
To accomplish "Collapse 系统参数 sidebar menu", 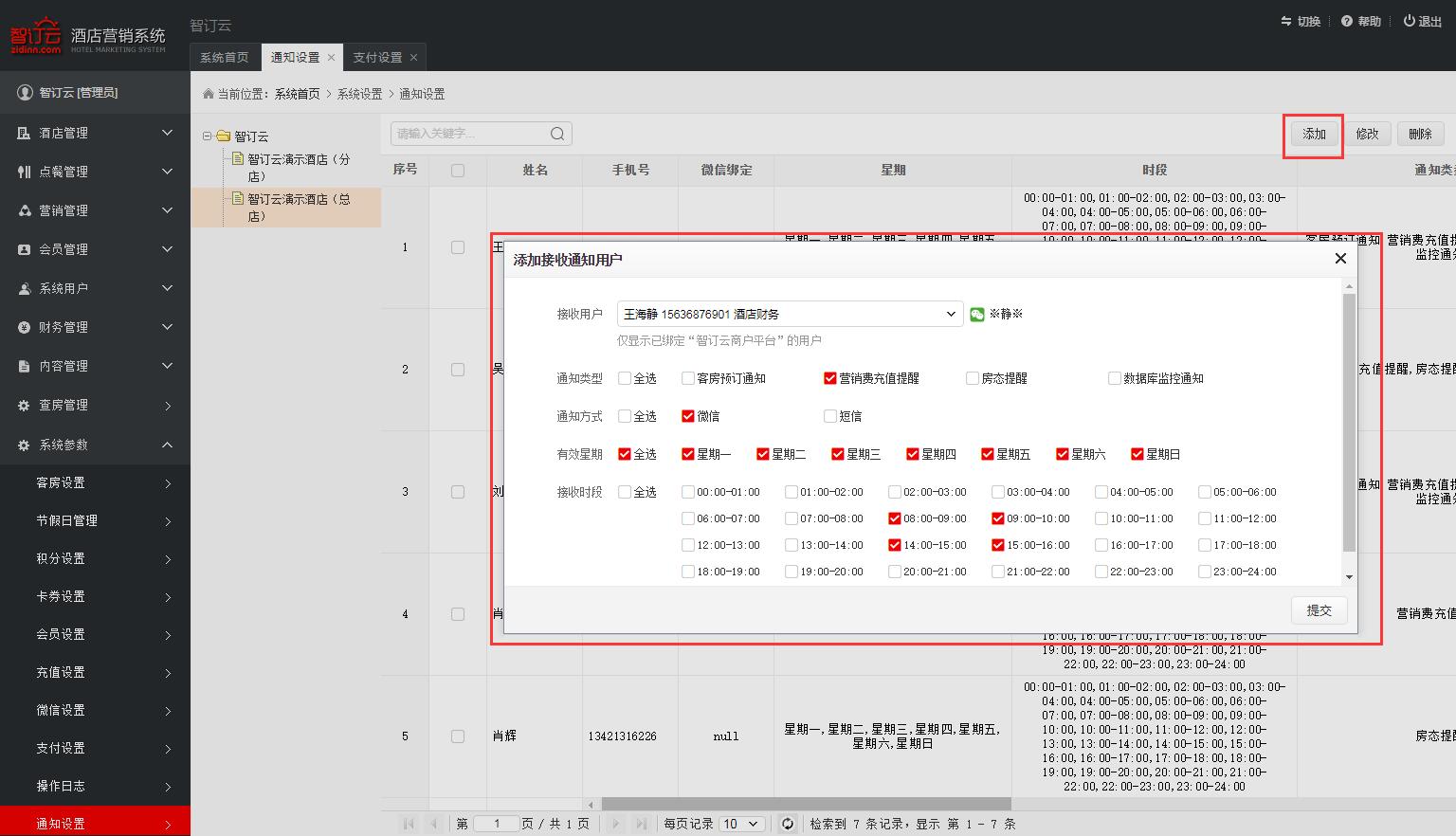I will coord(95,445).
